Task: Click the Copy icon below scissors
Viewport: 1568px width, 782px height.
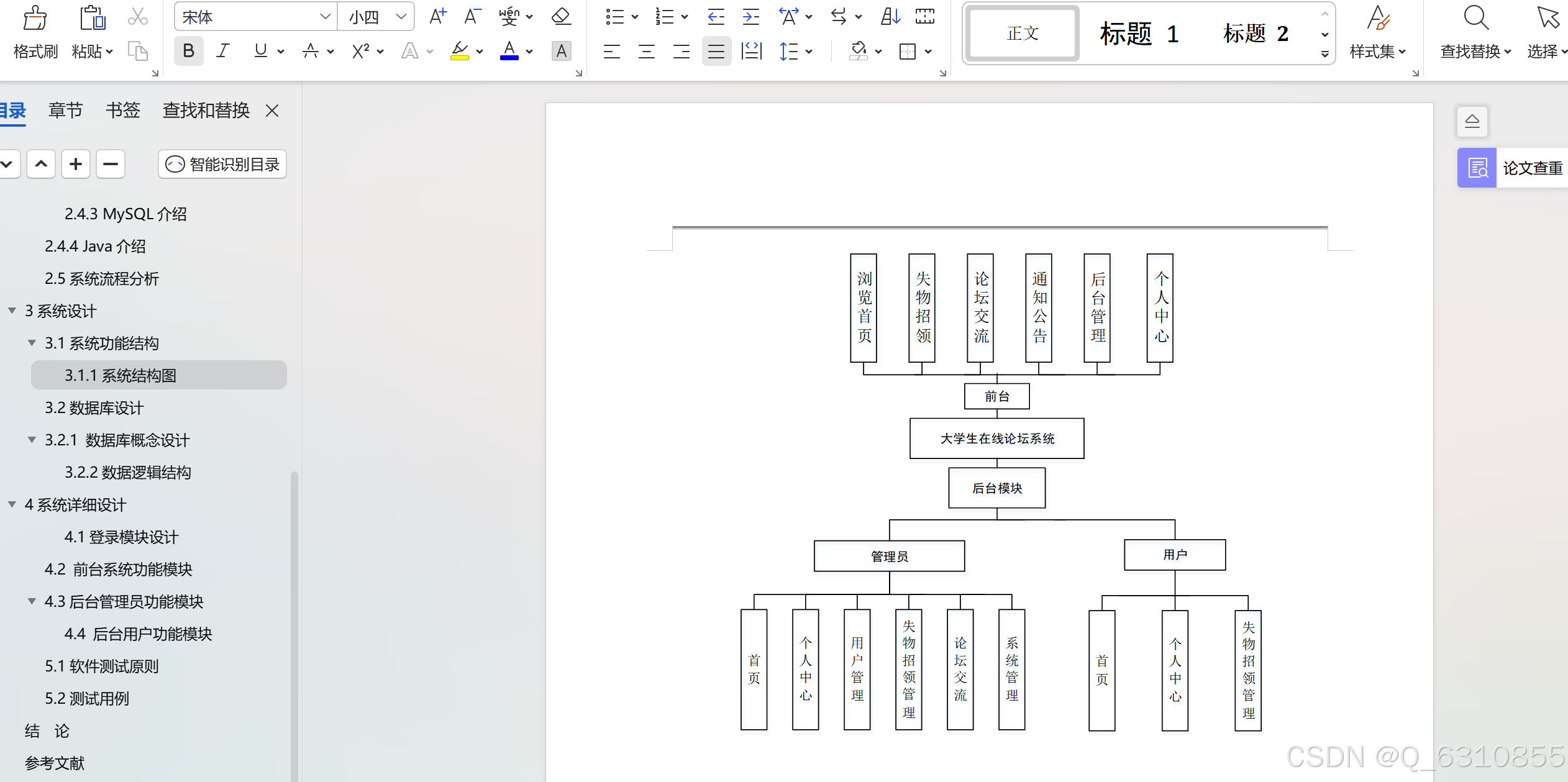Action: (137, 51)
